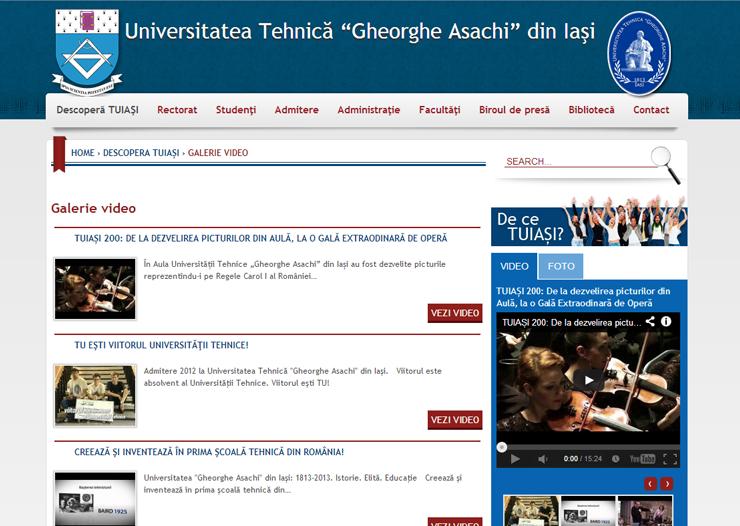Enter fullscreen mode in video player
The width and height of the screenshot is (740, 526).
click(x=670, y=459)
